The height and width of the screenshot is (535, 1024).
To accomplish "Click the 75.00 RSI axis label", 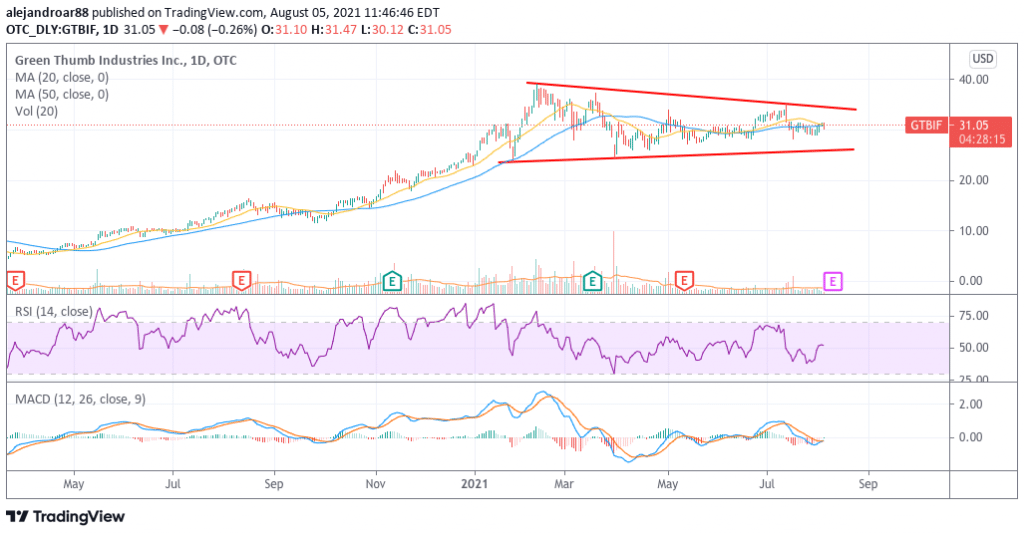I will [x=973, y=316].
